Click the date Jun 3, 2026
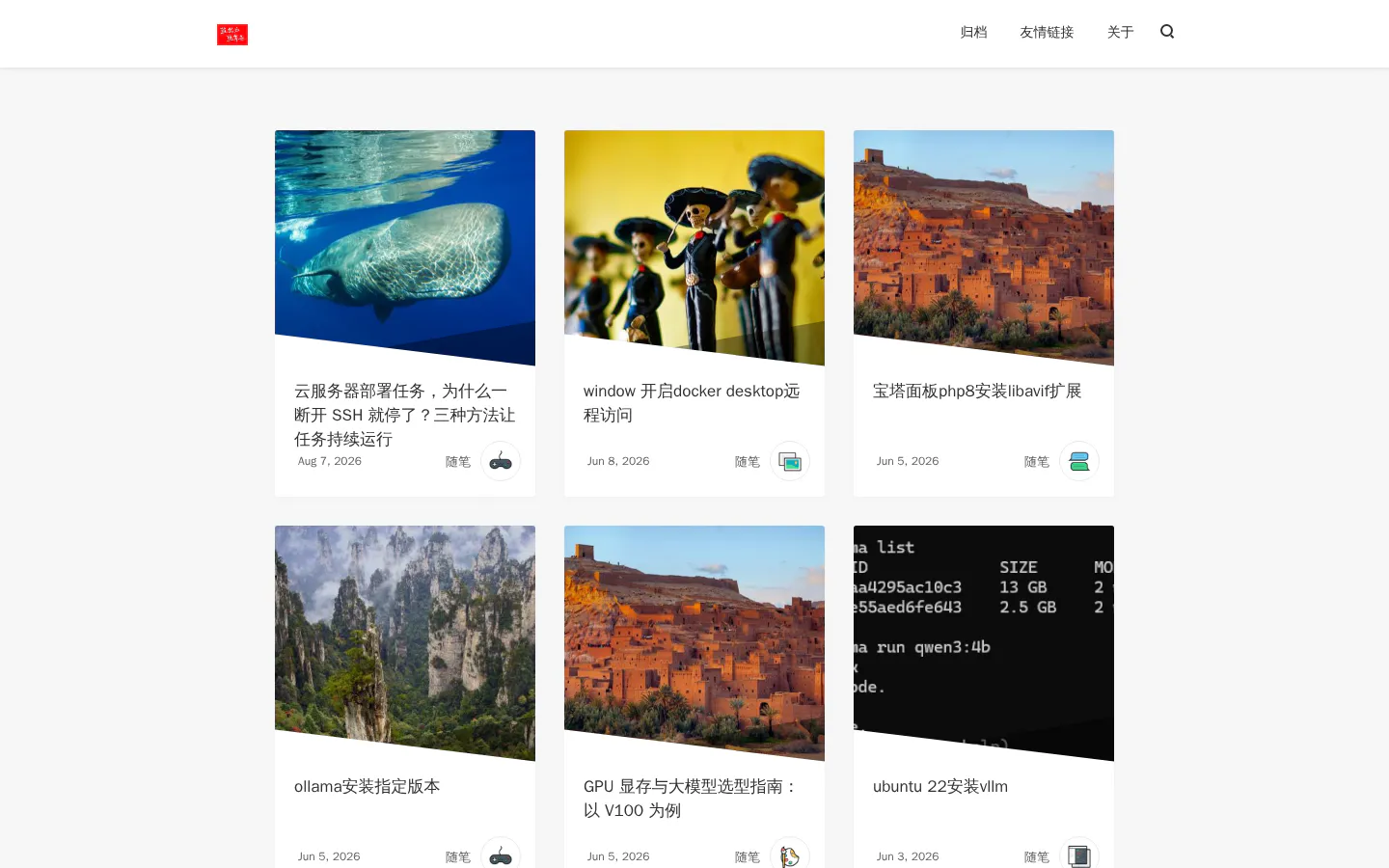 pos(908,856)
